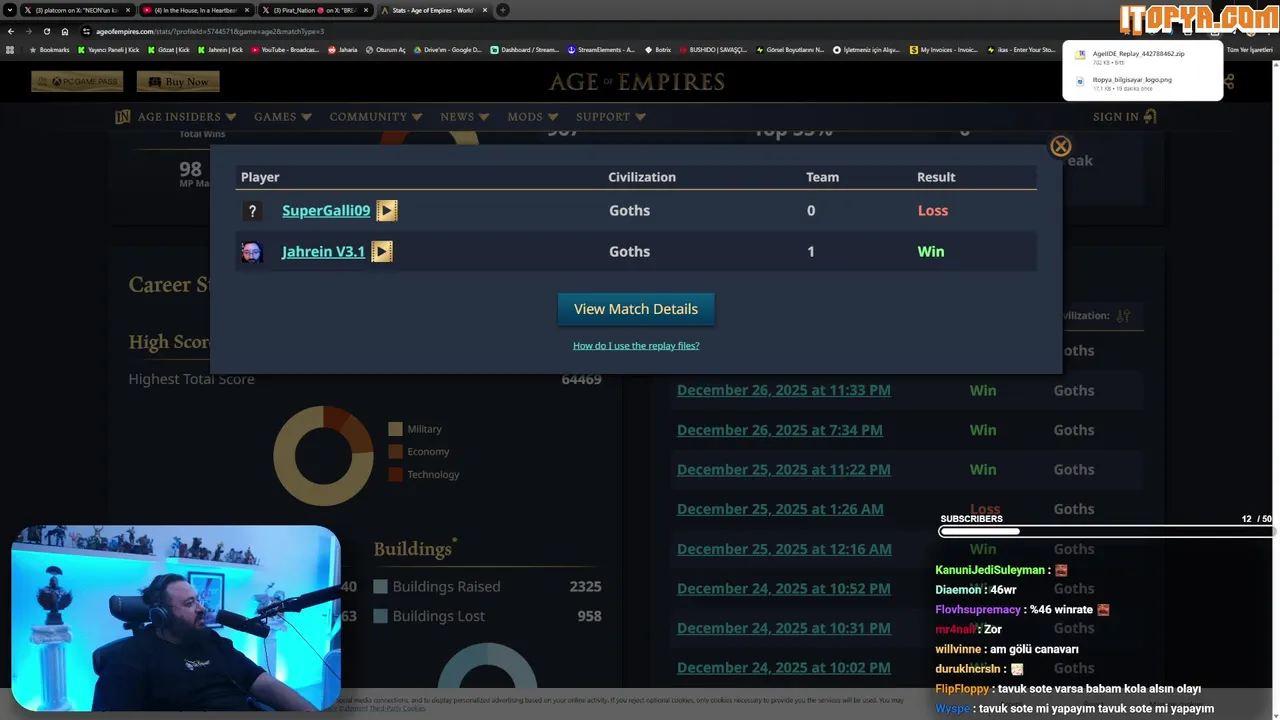Go back in browser history
Viewport: 1280px width, 720px height.
(11, 31)
